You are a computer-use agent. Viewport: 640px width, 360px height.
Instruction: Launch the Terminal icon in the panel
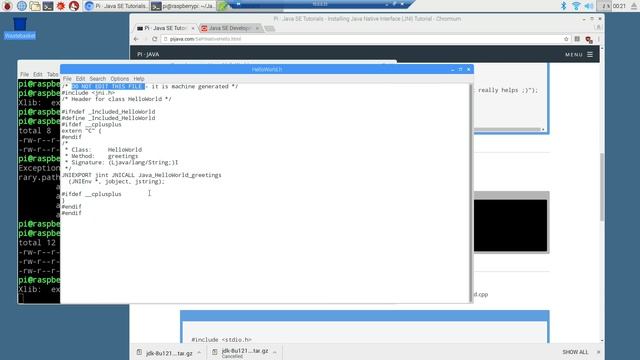point(48,6)
